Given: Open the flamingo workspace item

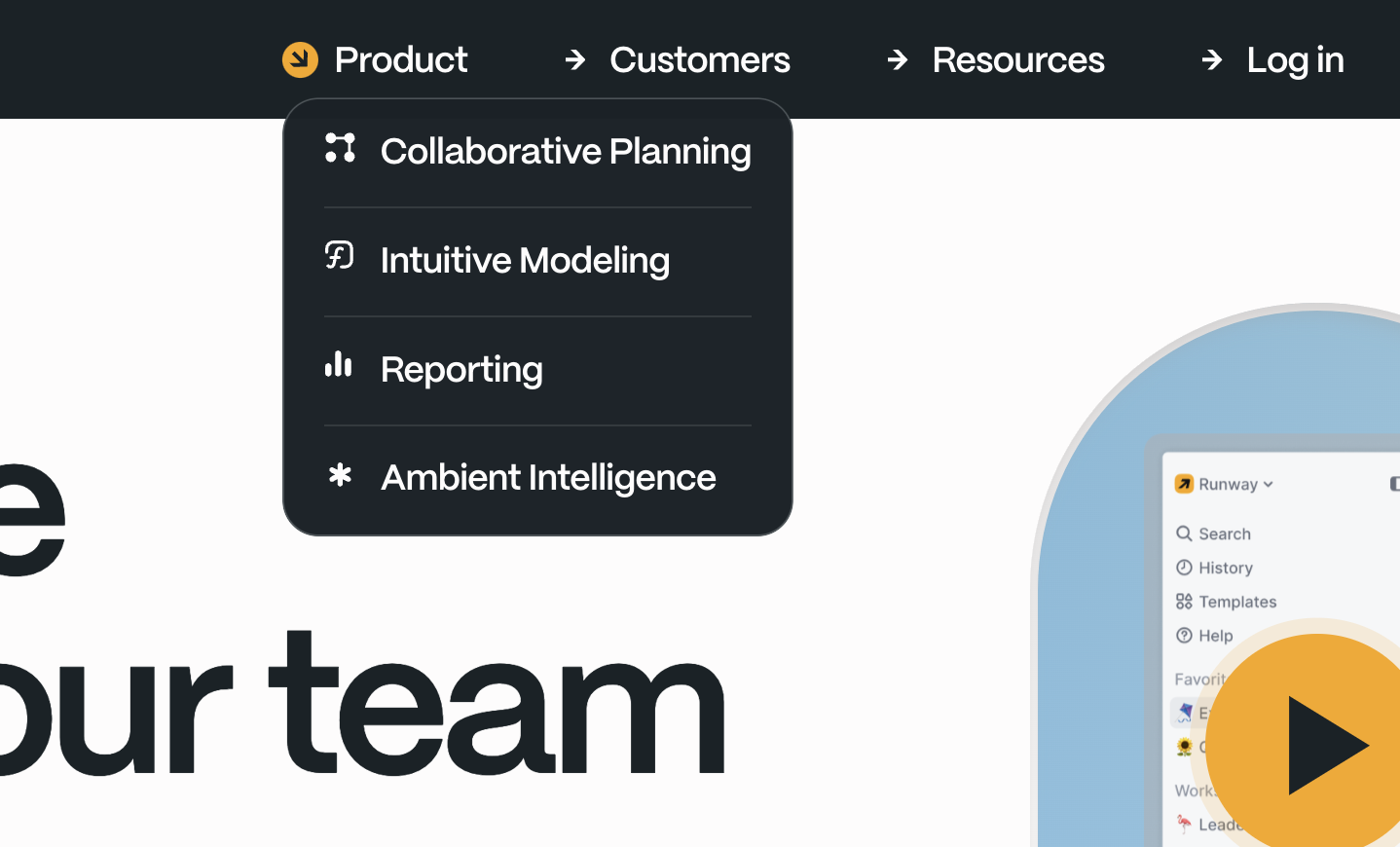Looking at the screenshot, I should click(1185, 824).
